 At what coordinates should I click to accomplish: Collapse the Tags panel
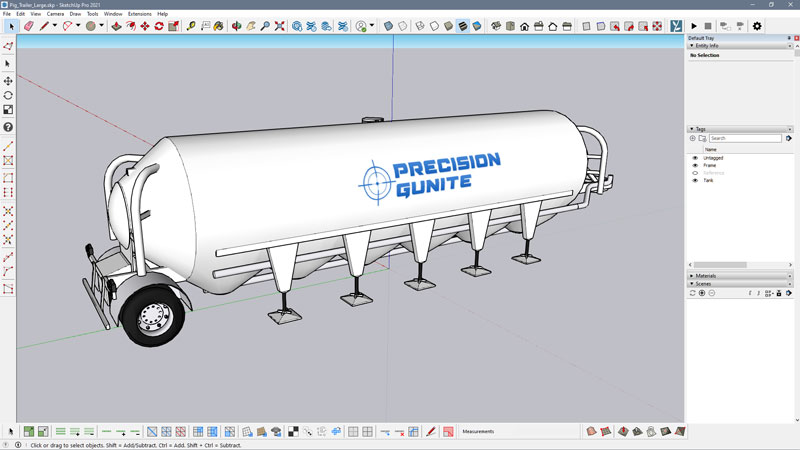click(x=691, y=129)
